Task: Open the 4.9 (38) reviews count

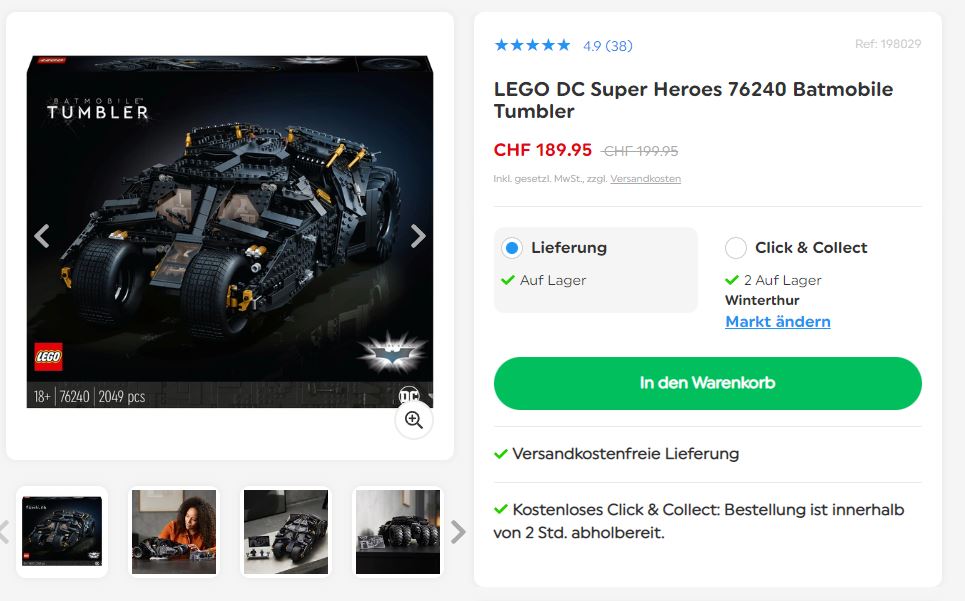Action: (607, 46)
